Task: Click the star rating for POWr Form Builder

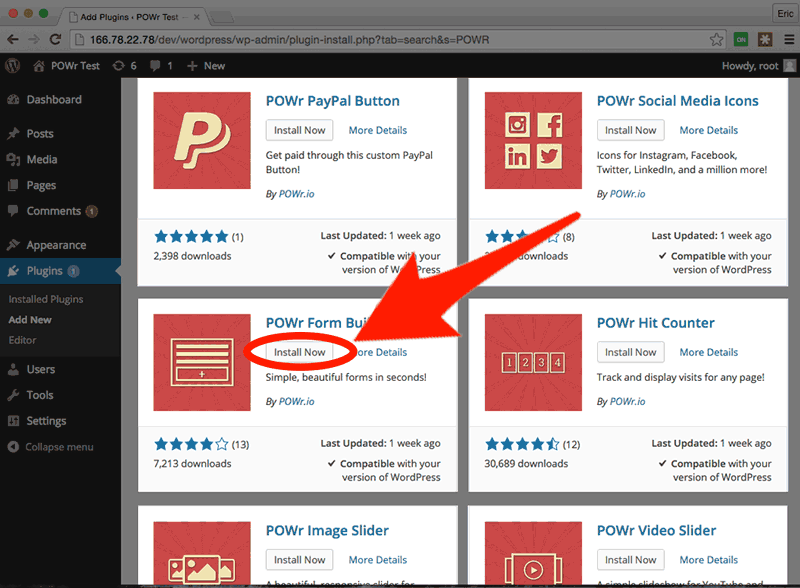Action: [x=191, y=445]
